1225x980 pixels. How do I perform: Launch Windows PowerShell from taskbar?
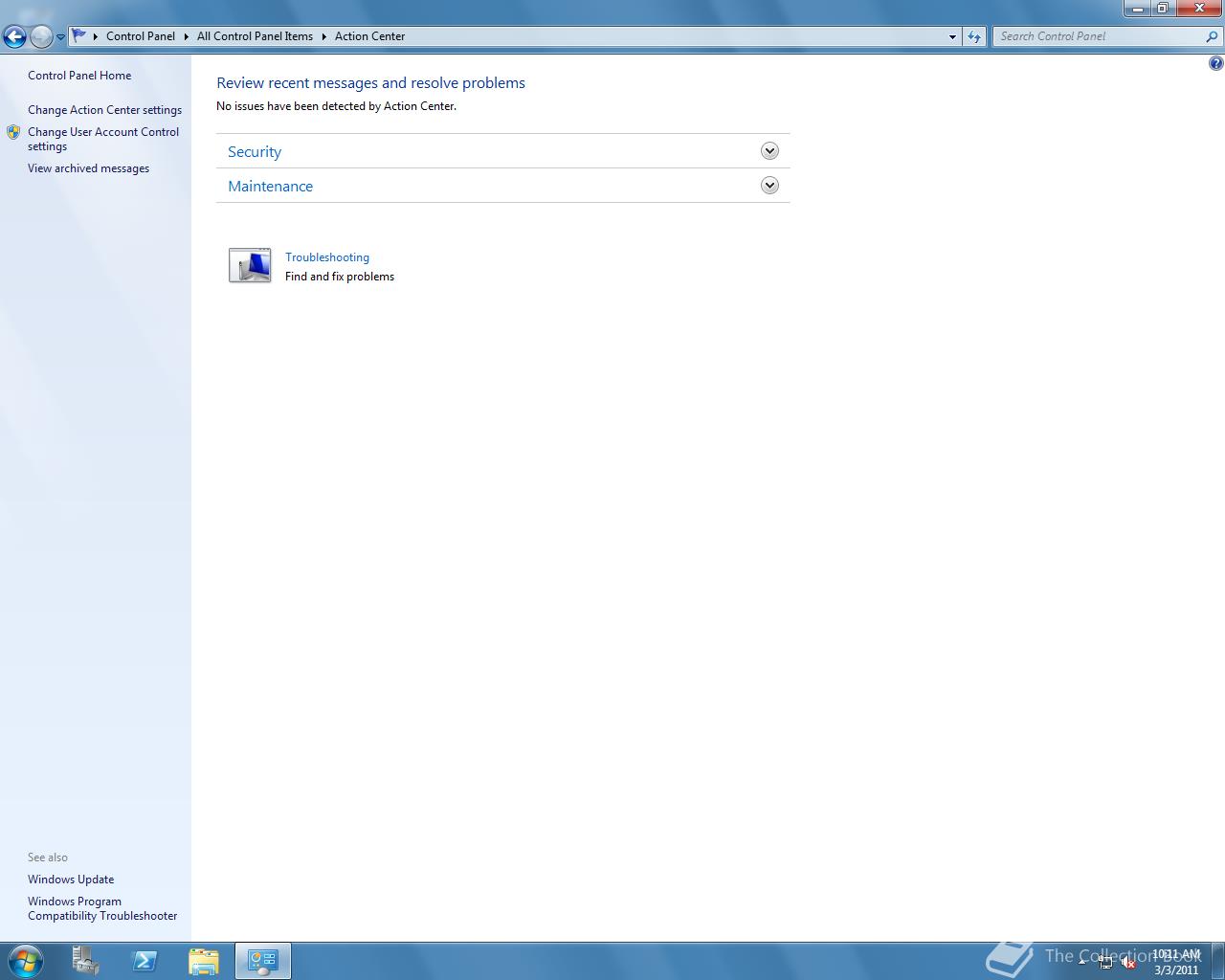(x=145, y=961)
